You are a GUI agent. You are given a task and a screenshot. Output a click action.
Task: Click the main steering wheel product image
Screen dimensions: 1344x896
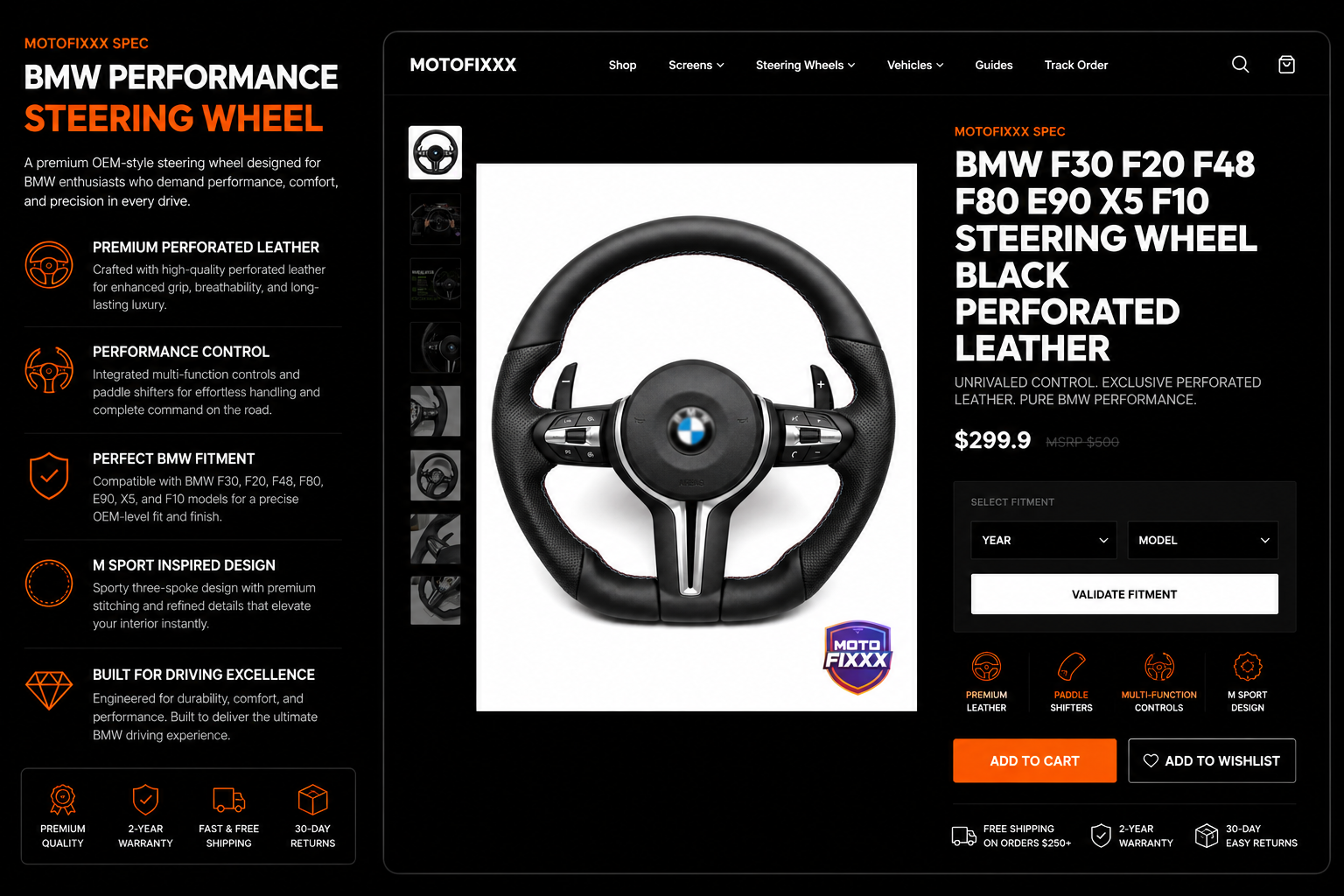coord(696,437)
